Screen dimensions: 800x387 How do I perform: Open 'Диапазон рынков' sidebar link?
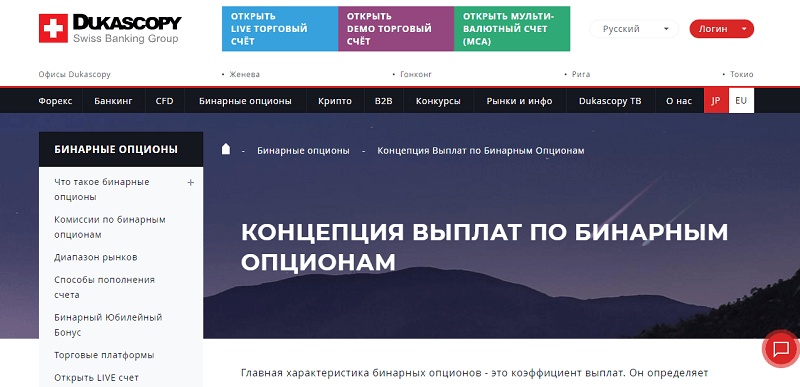(95, 257)
